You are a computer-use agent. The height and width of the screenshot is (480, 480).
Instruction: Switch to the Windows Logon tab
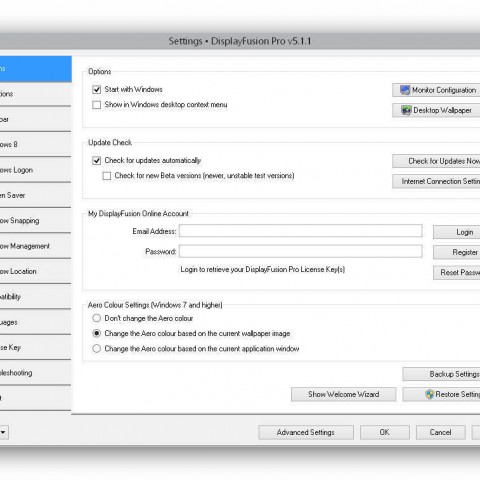click(36, 170)
